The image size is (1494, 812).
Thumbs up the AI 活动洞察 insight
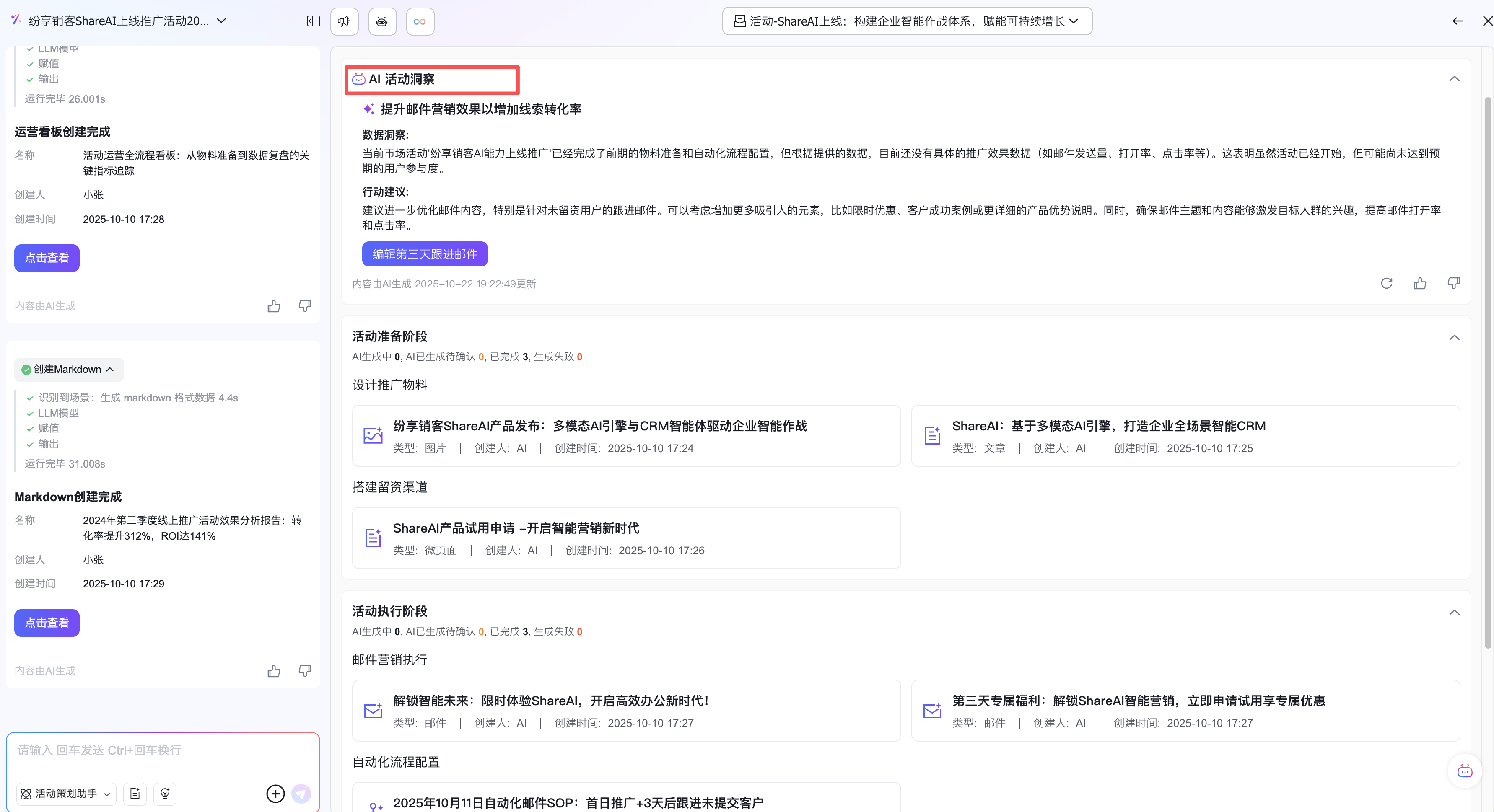(1420, 283)
